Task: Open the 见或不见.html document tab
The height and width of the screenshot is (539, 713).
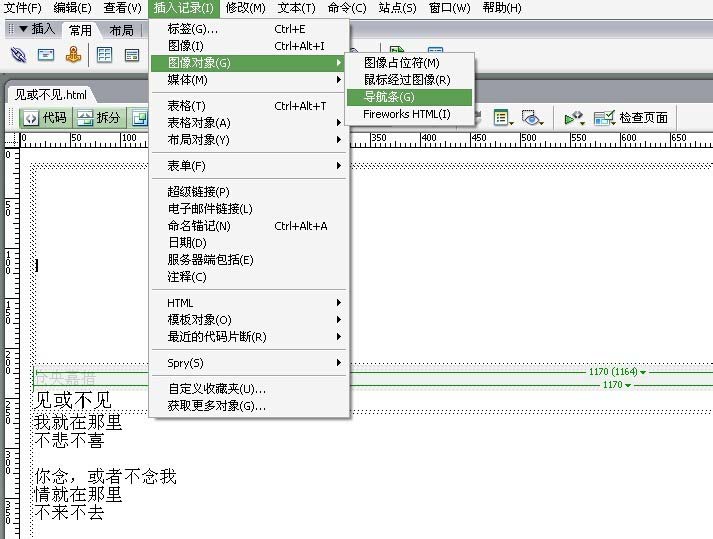Action: (52, 94)
